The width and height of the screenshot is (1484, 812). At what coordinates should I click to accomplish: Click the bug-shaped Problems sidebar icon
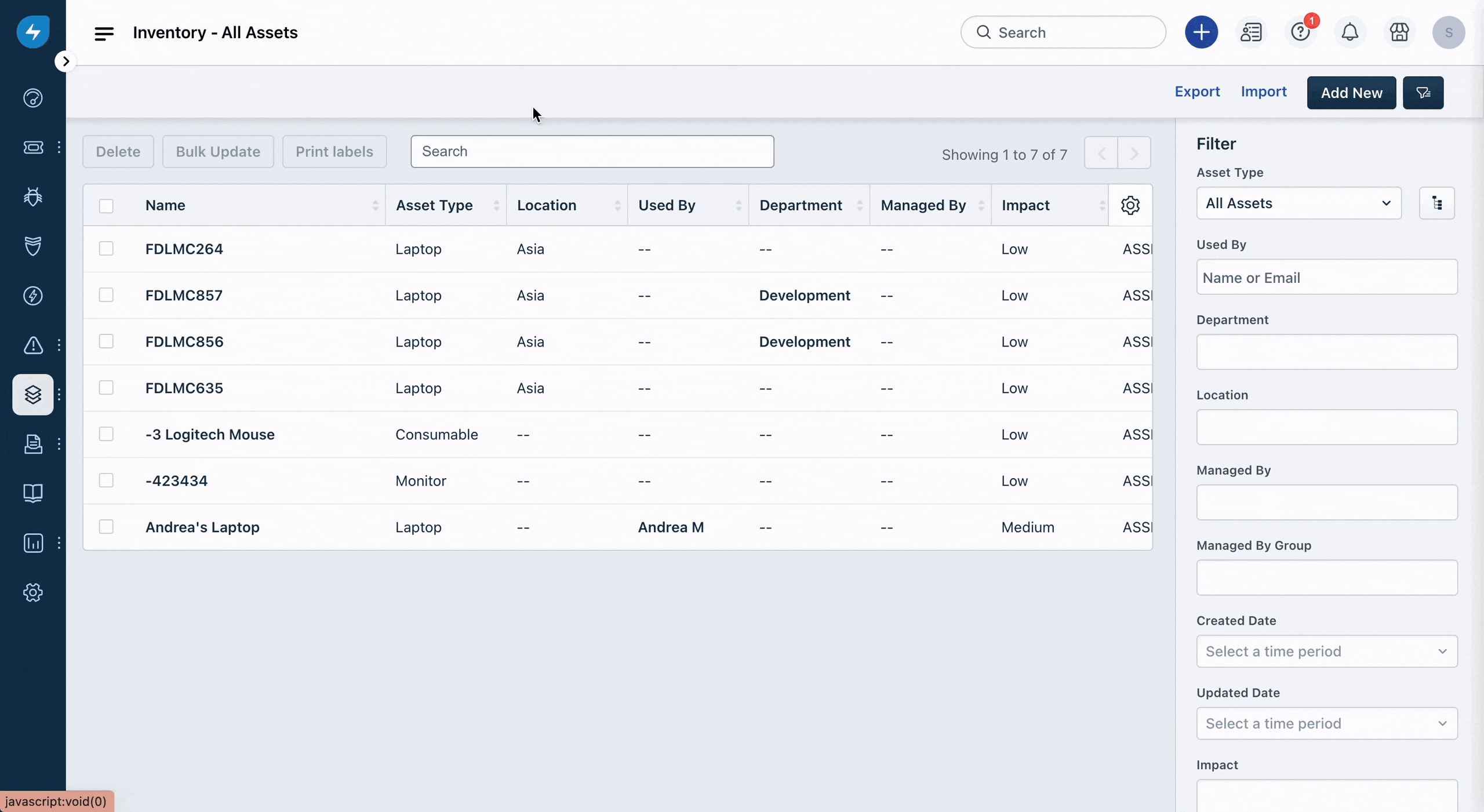[33, 197]
